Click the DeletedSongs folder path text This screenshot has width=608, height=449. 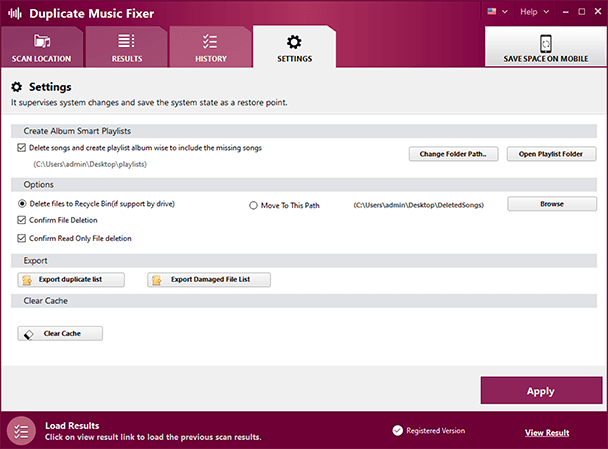[x=418, y=205]
